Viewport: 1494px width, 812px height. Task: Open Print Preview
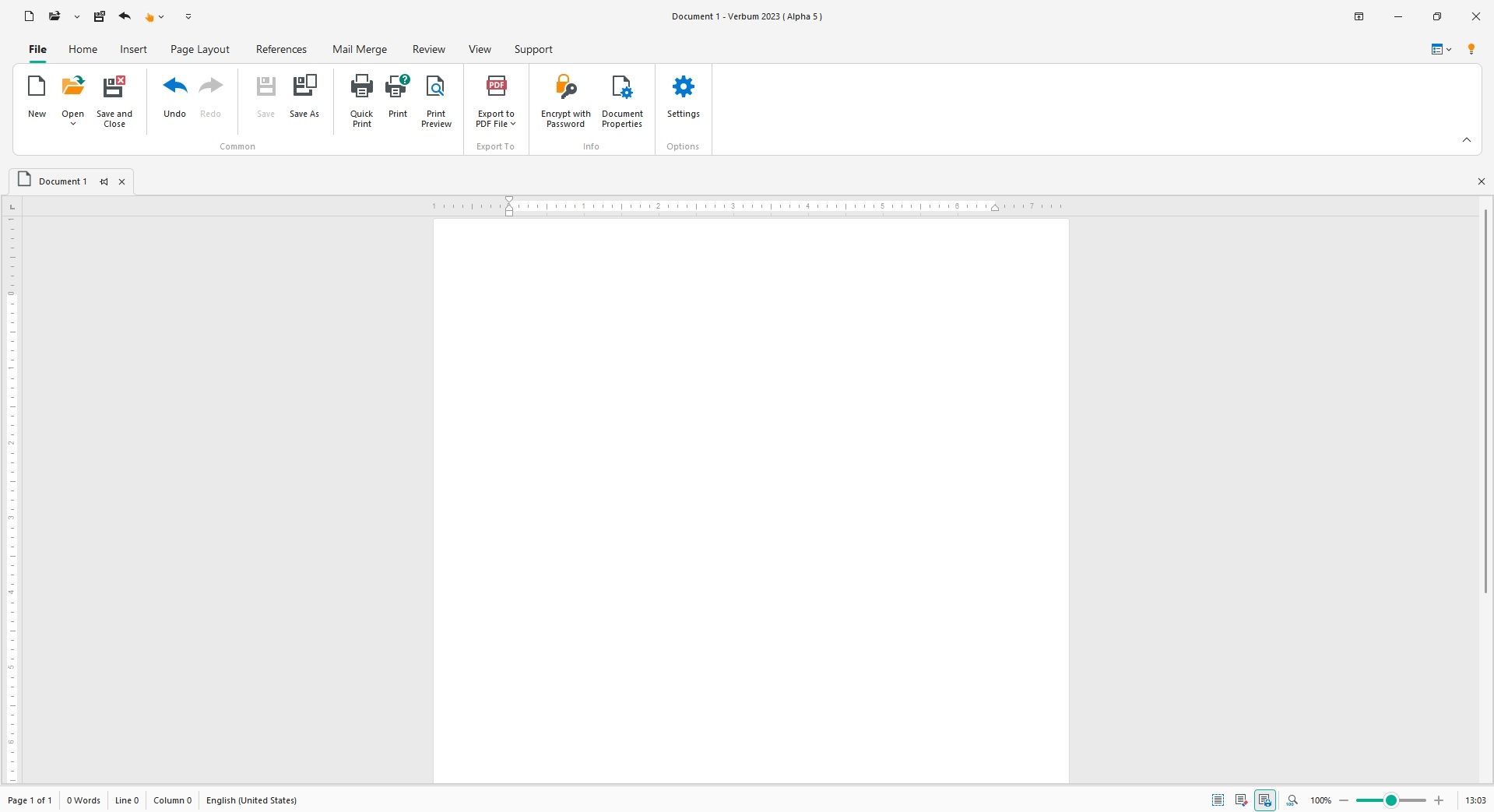(435, 100)
